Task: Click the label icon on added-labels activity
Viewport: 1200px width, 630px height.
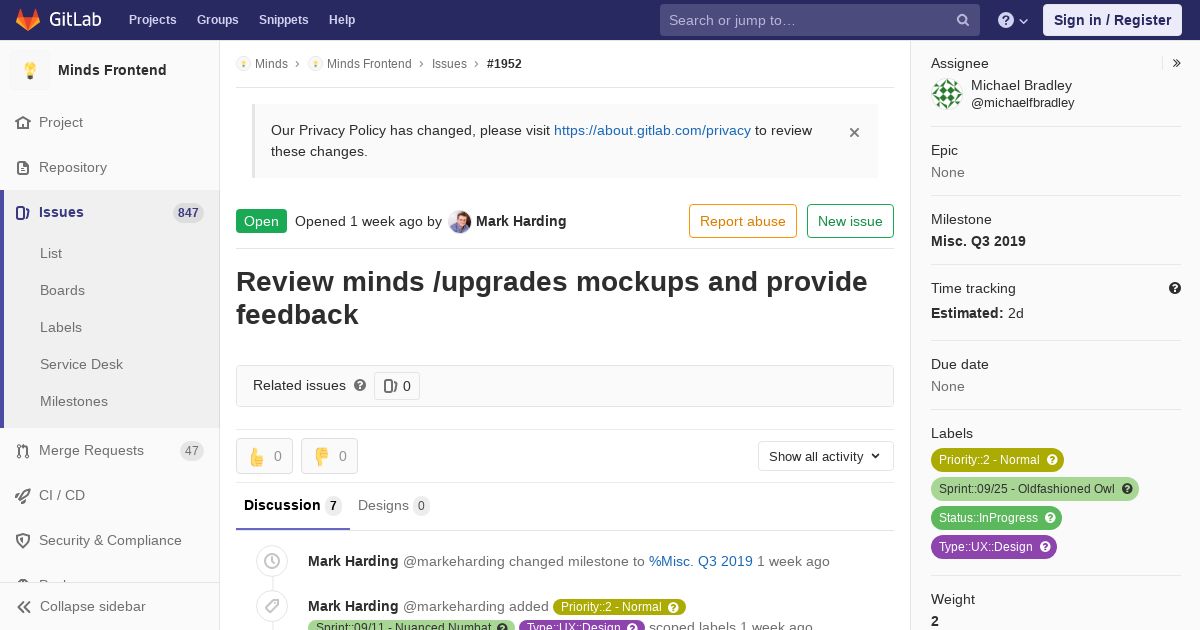Action: click(x=272, y=606)
